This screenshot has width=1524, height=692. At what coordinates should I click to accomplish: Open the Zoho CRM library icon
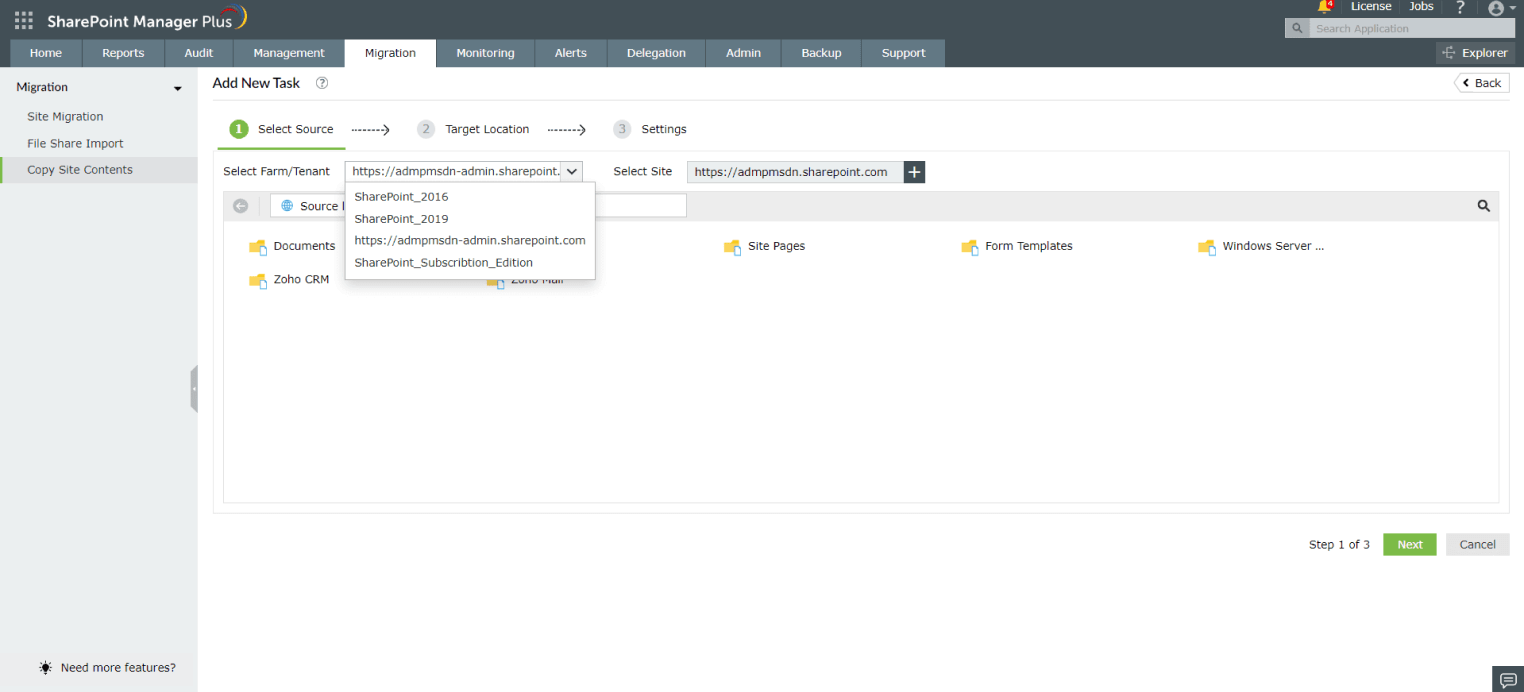tap(258, 281)
